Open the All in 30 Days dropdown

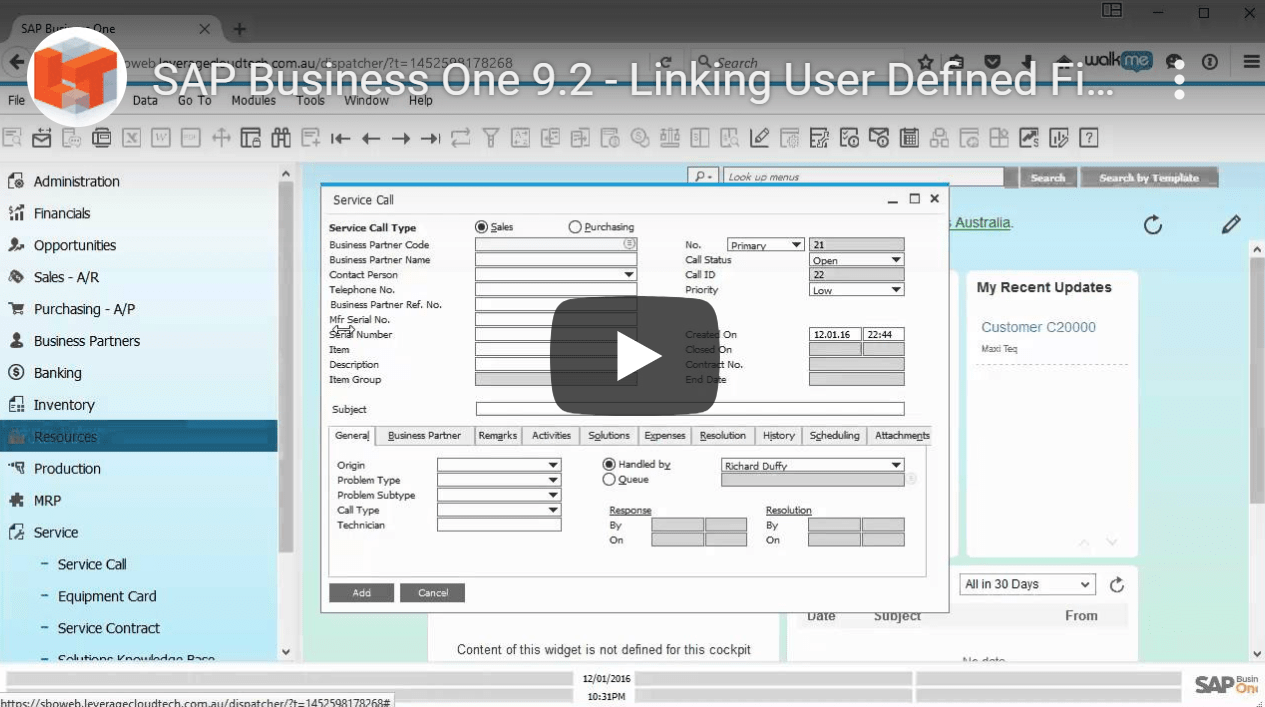click(x=1027, y=584)
